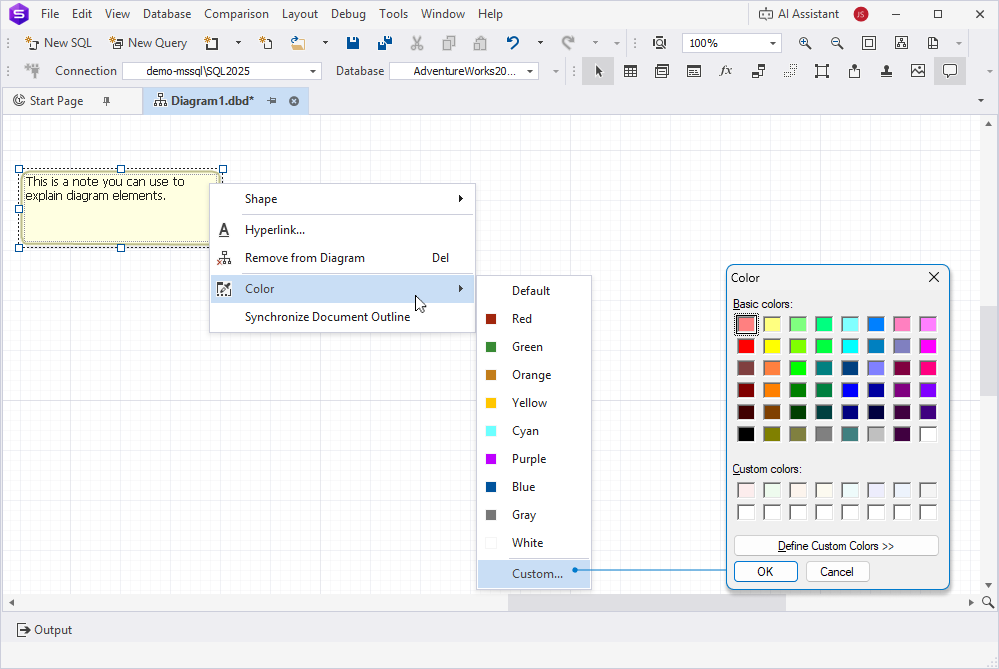999x669 pixels.
Task: Click the New Container frame icon
Action: (822, 71)
